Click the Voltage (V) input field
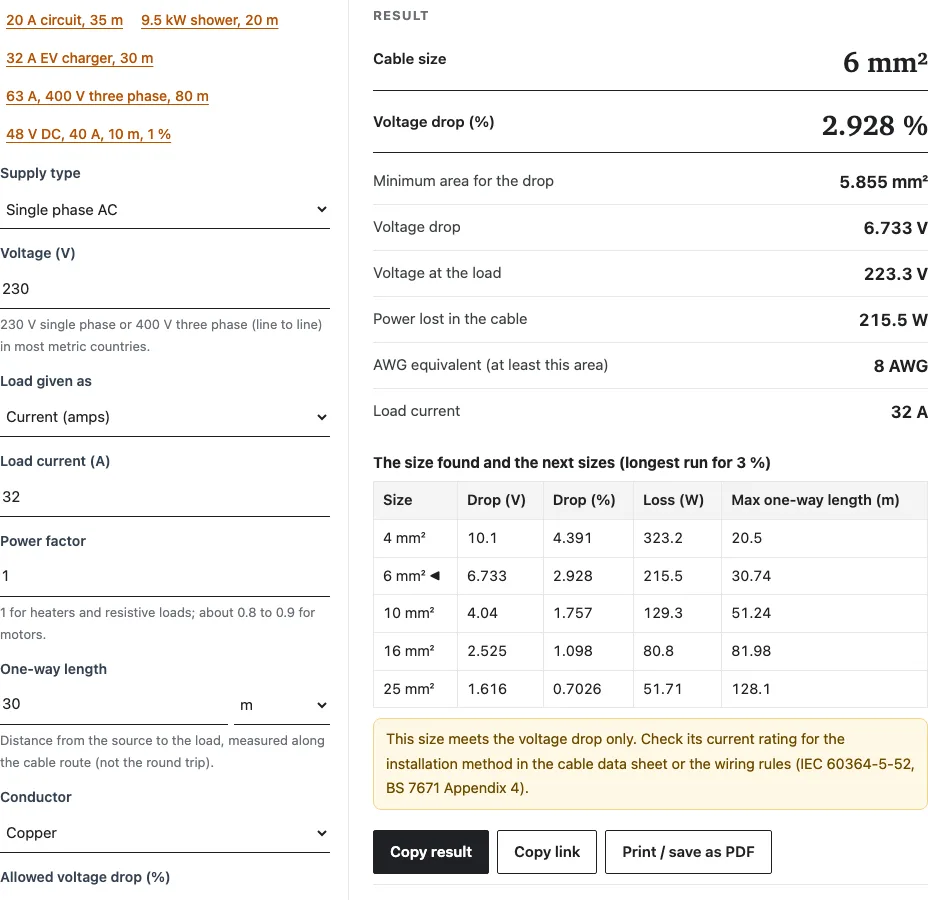The width and height of the screenshot is (928, 900). click(x=165, y=289)
